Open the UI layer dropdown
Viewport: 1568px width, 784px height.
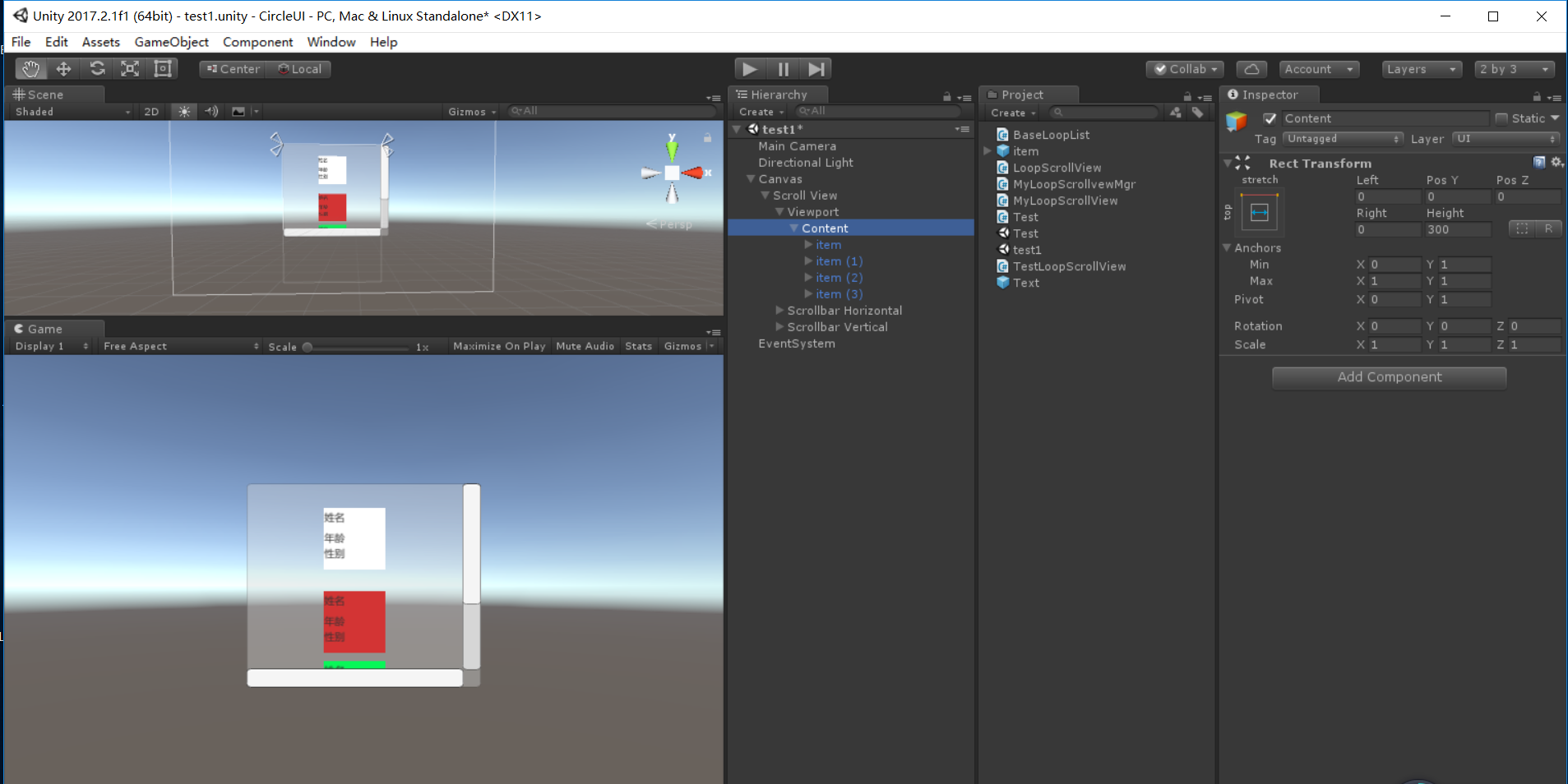click(1506, 139)
